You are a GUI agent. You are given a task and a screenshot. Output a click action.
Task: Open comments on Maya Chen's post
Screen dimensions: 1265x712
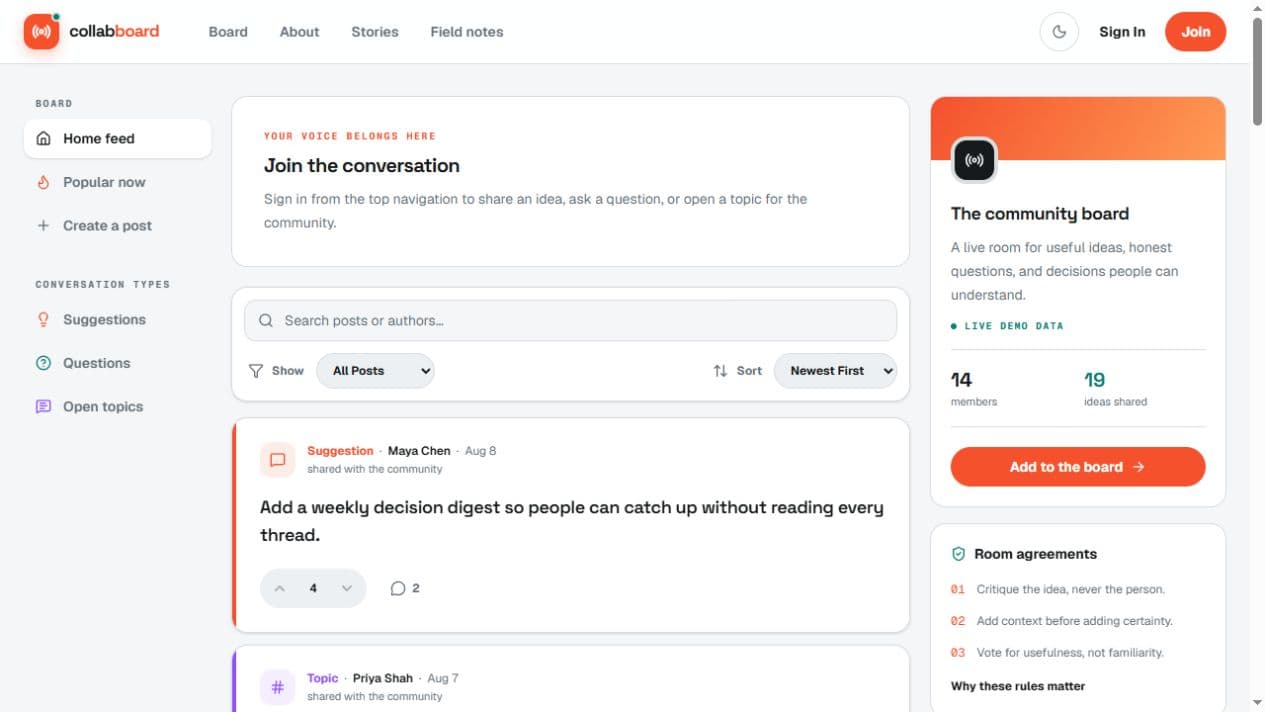click(405, 588)
